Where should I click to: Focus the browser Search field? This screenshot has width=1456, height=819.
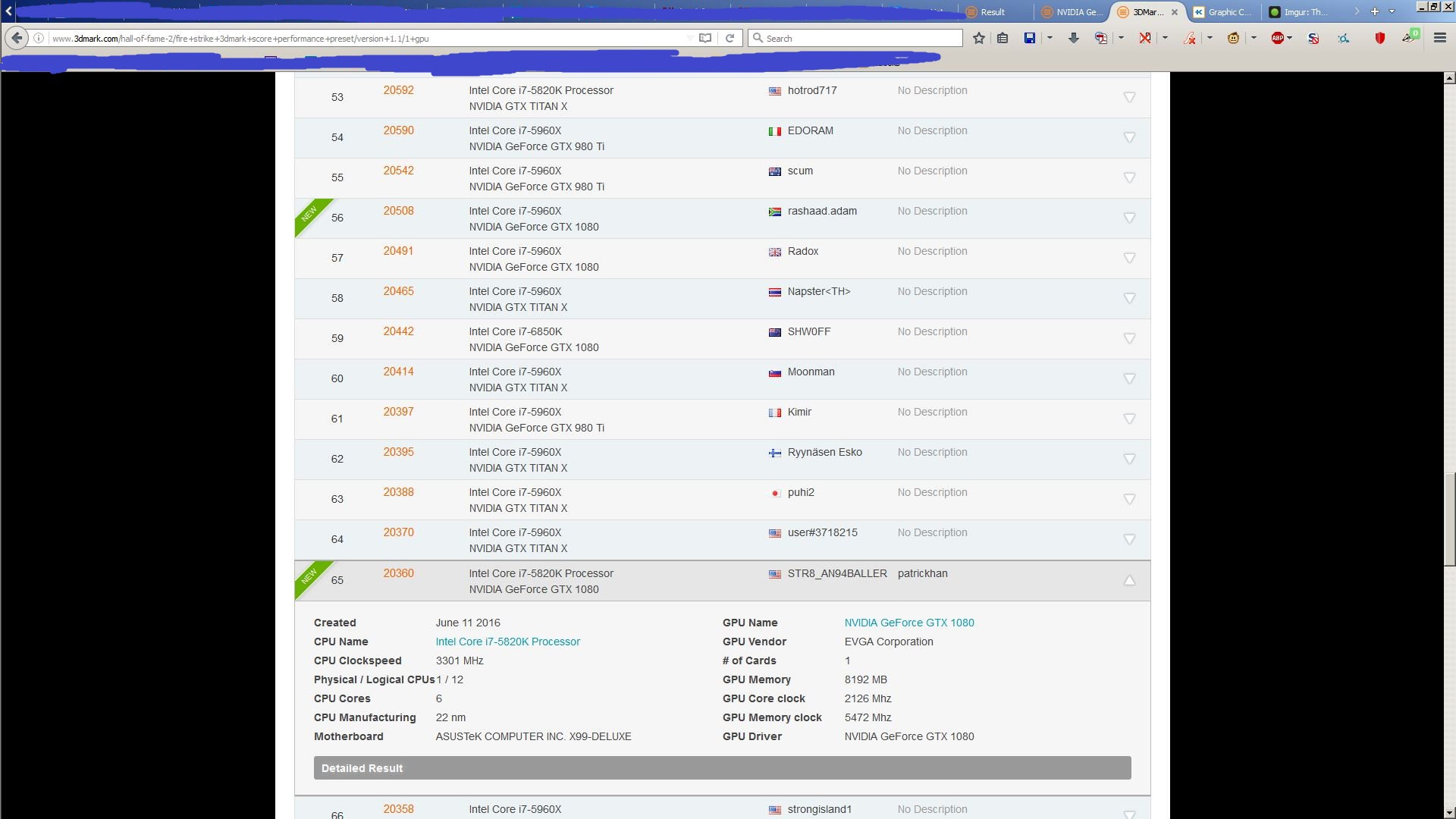[855, 38]
